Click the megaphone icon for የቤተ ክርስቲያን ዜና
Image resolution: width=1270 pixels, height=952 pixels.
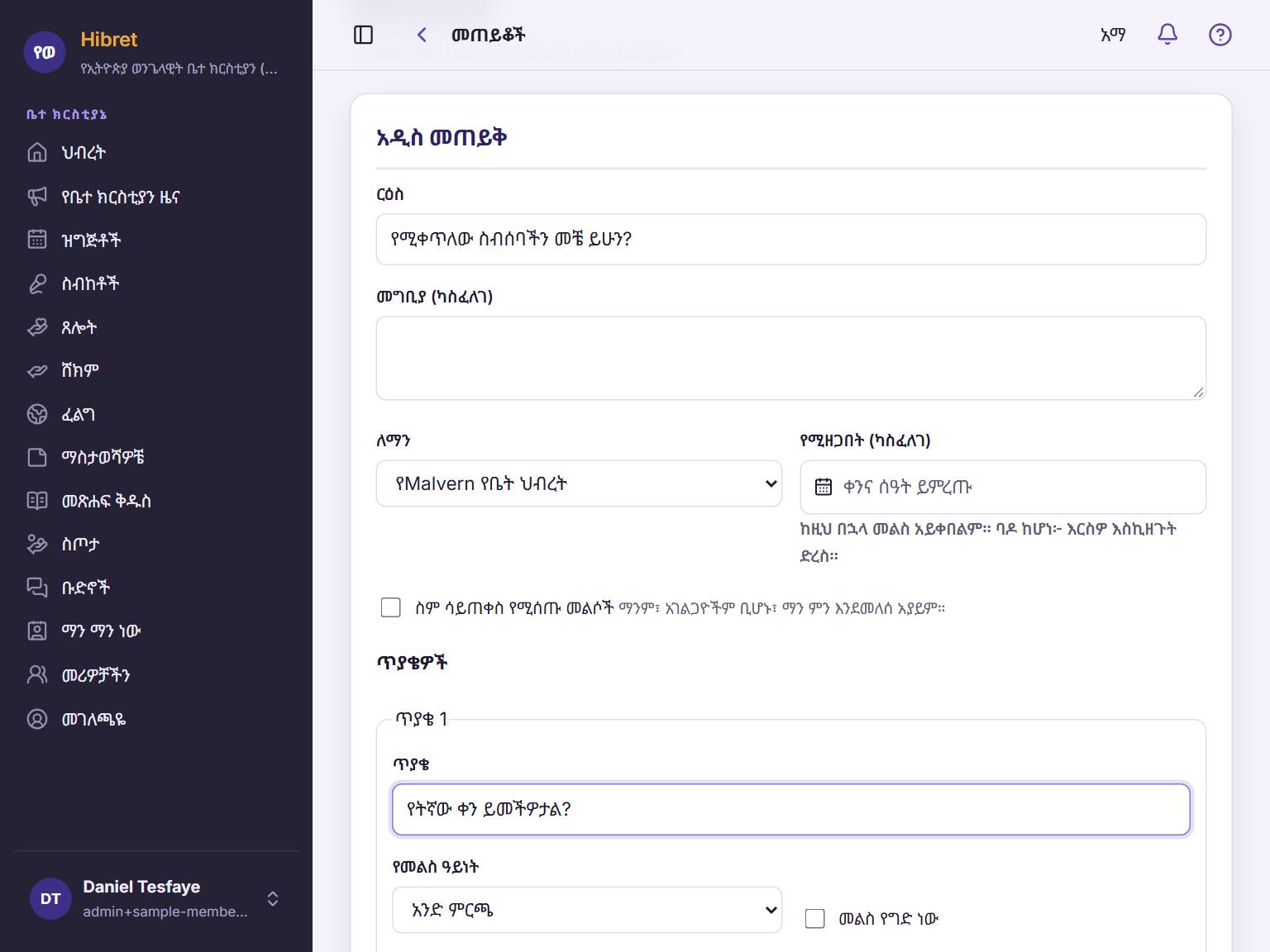pyautogui.click(x=37, y=197)
